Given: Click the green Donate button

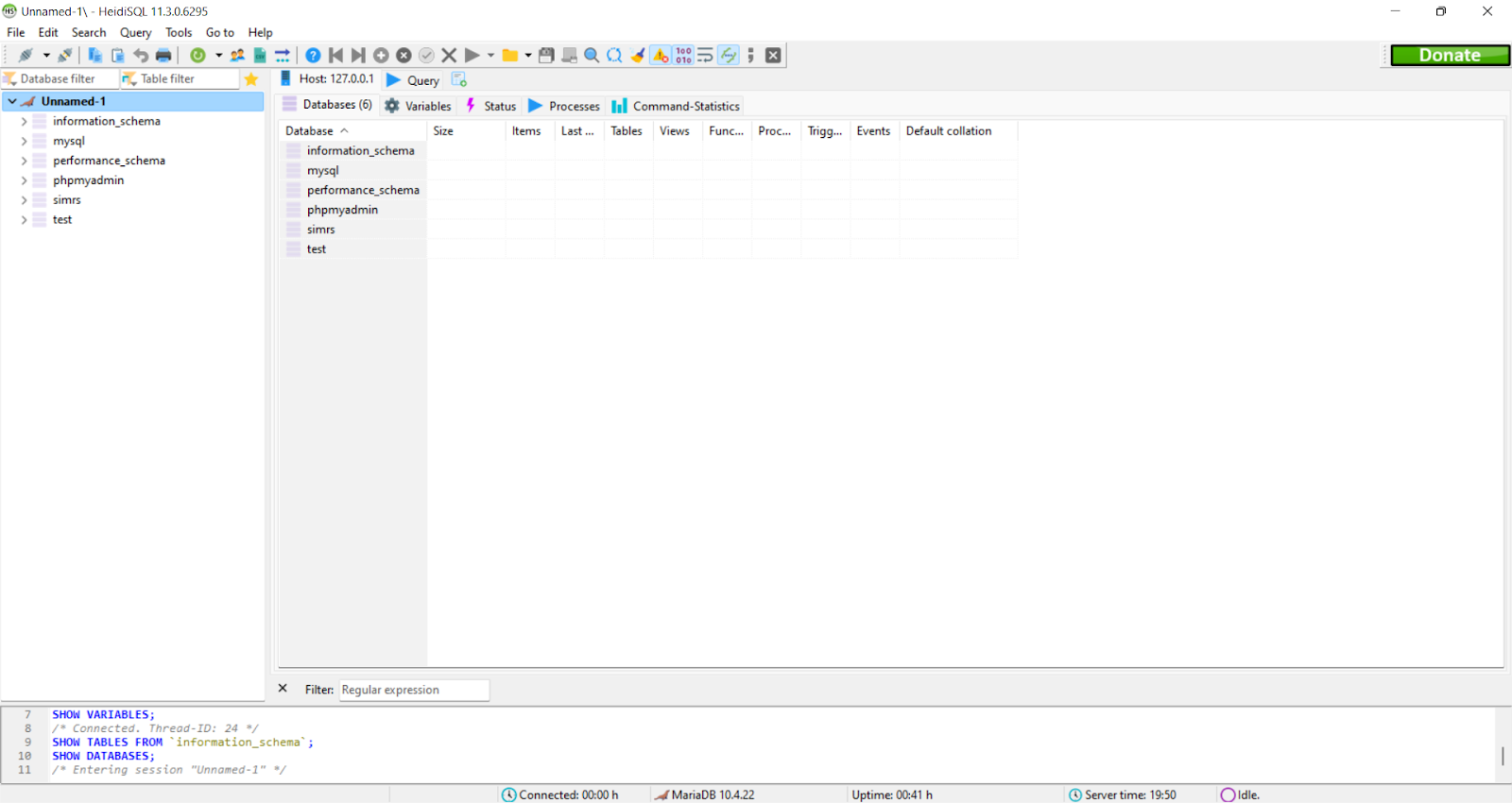Looking at the screenshot, I should [x=1450, y=56].
